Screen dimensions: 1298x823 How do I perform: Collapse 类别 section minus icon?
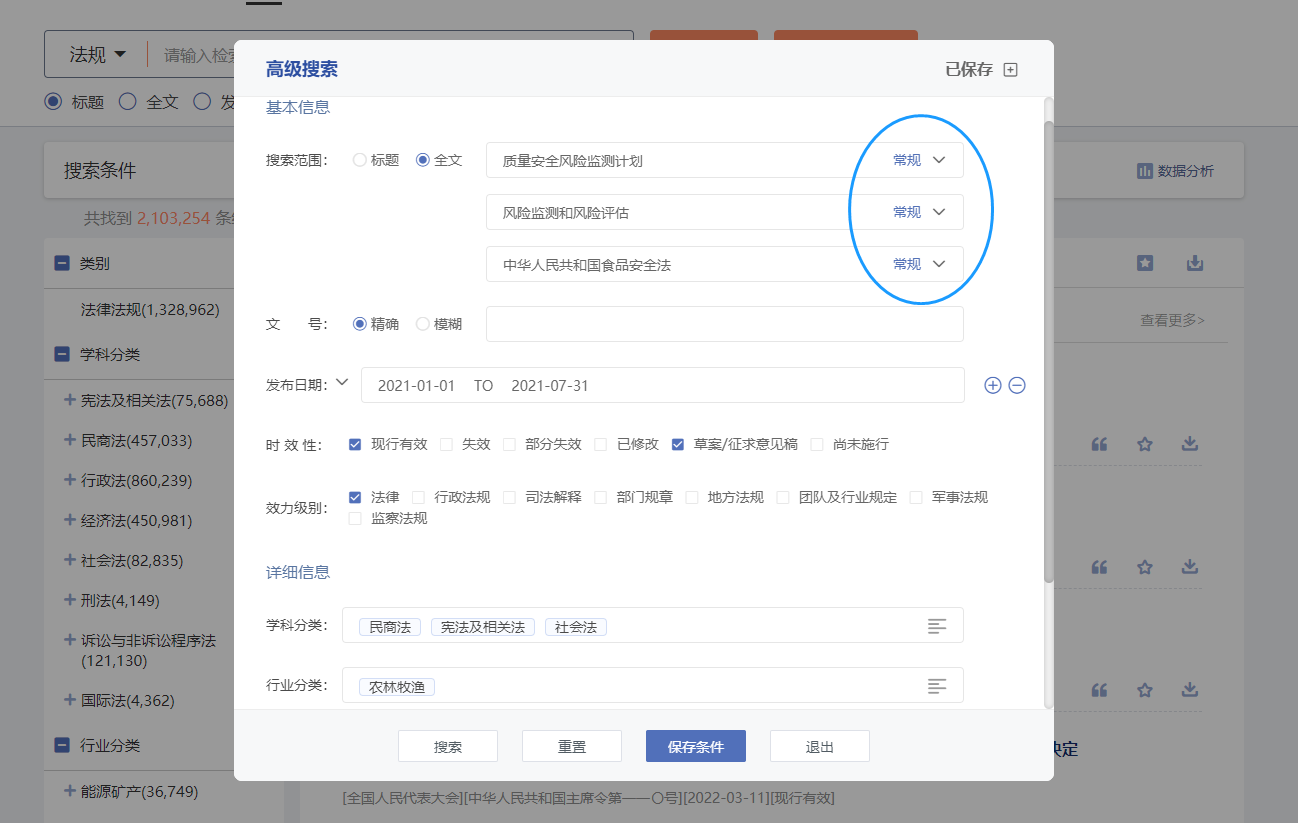click(62, 264)
